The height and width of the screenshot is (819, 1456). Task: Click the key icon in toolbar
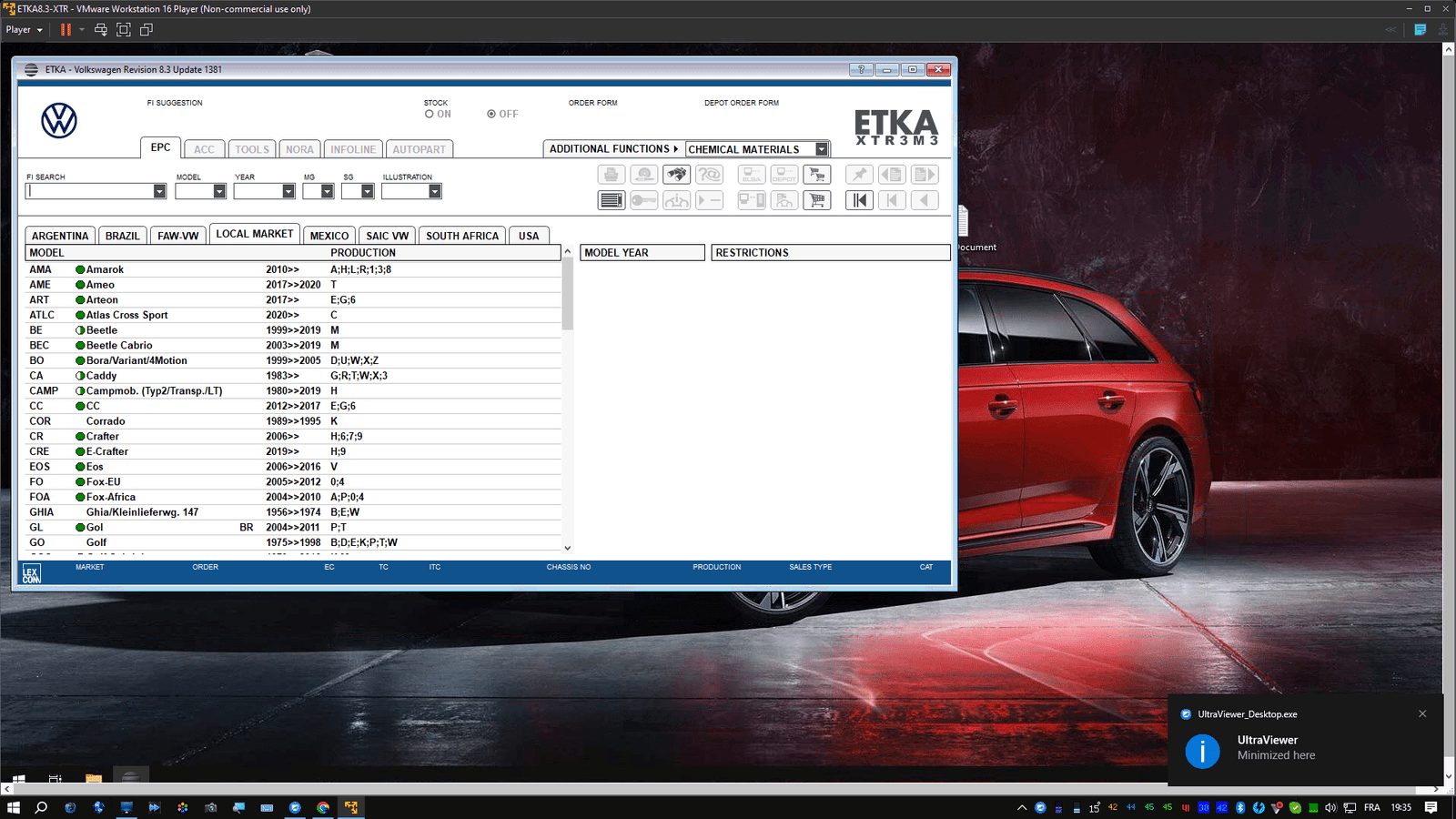[x=643, y=200]
